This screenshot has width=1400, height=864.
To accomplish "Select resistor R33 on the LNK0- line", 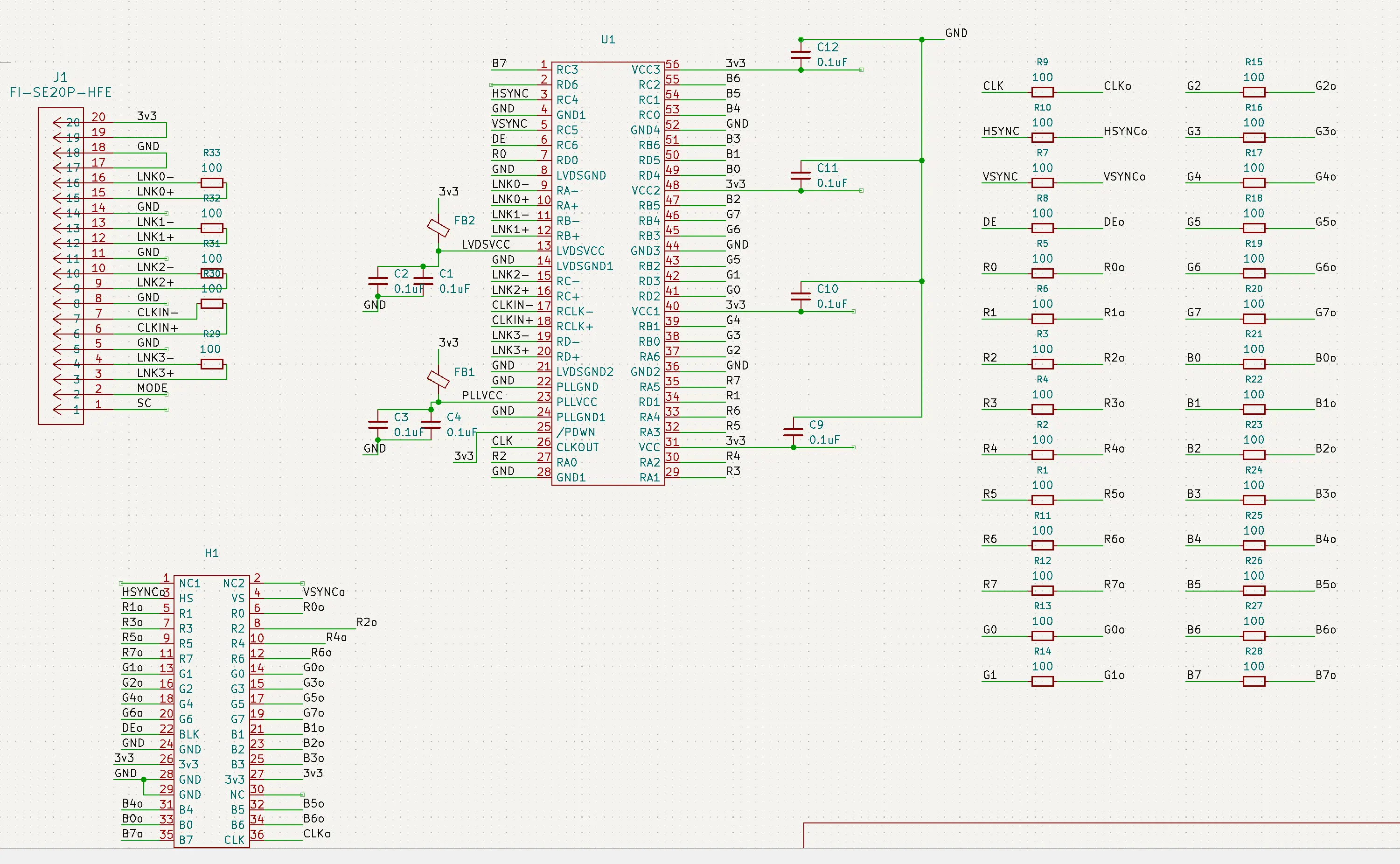I will click(211, 183).
